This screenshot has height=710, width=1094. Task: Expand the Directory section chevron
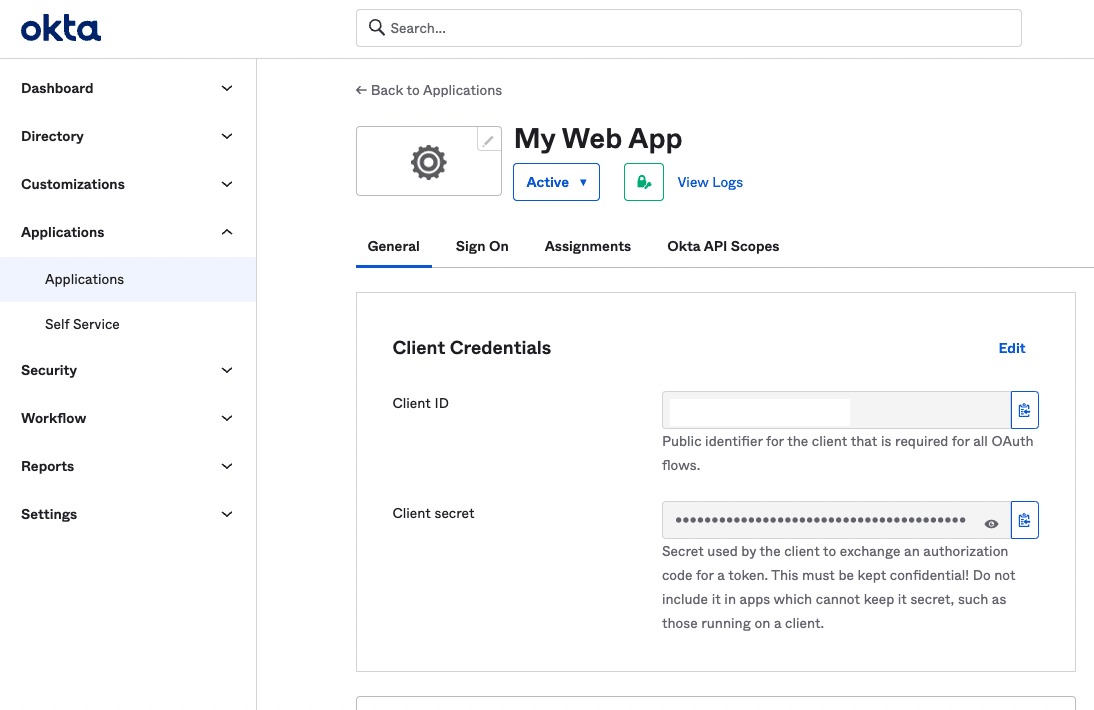tap(227, 136)
